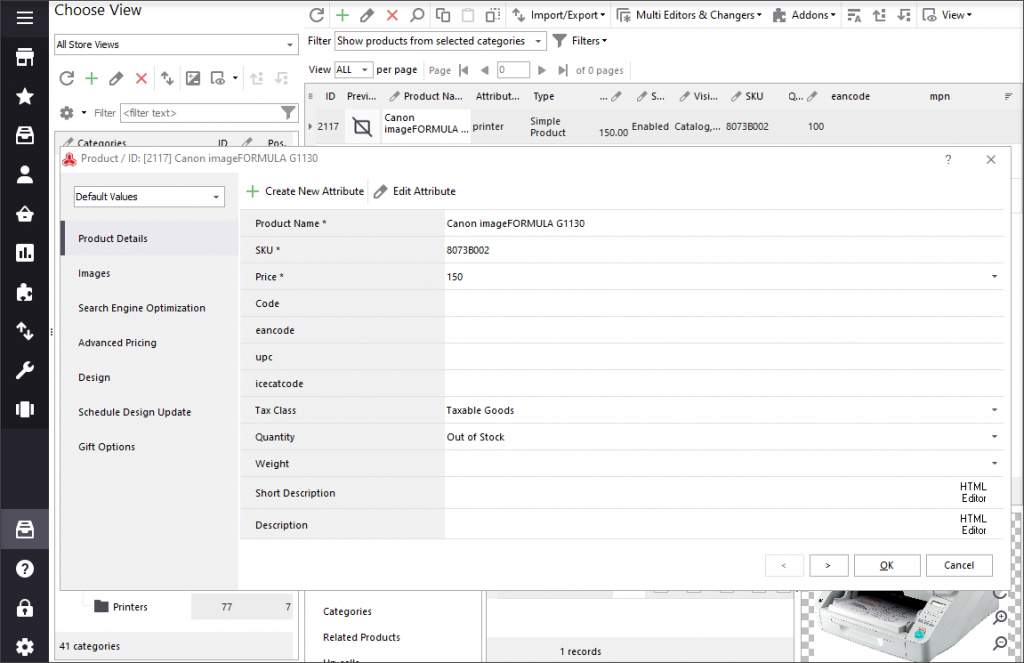Image resolution: width=1024 pixels, height=663 pixels.
Task: Open the hamburger menu in sidebar
Action: 25,17
